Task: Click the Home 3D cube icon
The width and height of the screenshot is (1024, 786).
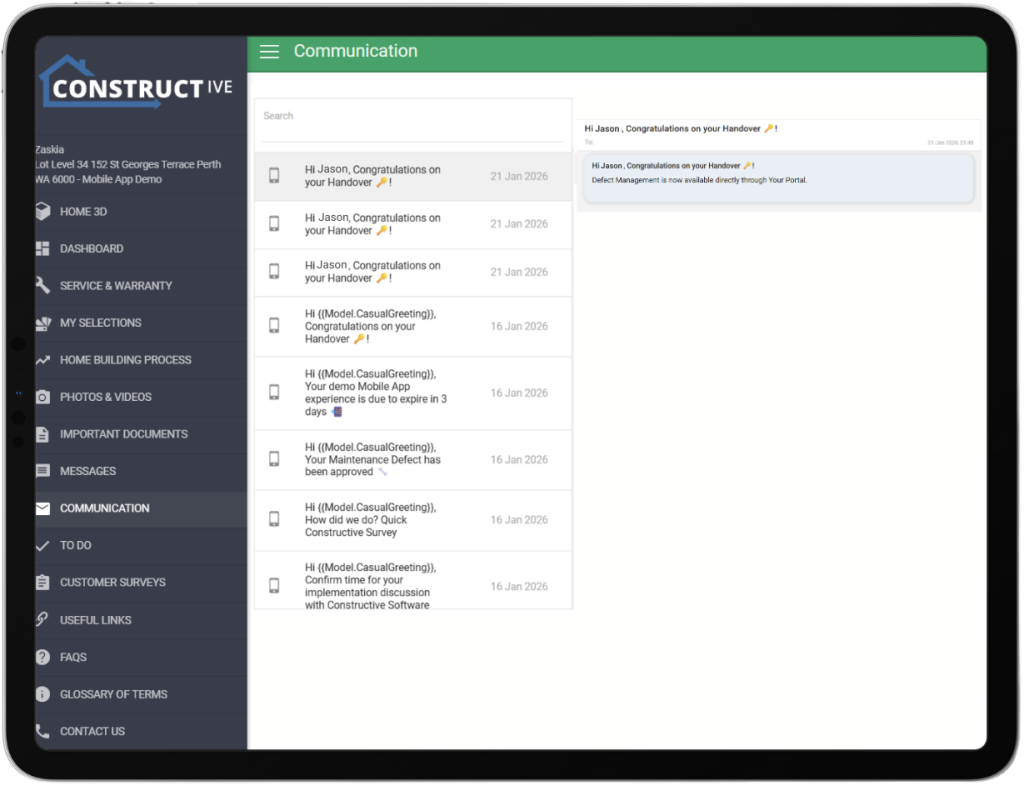Action: pyautogui.click(x=42, y=212)
